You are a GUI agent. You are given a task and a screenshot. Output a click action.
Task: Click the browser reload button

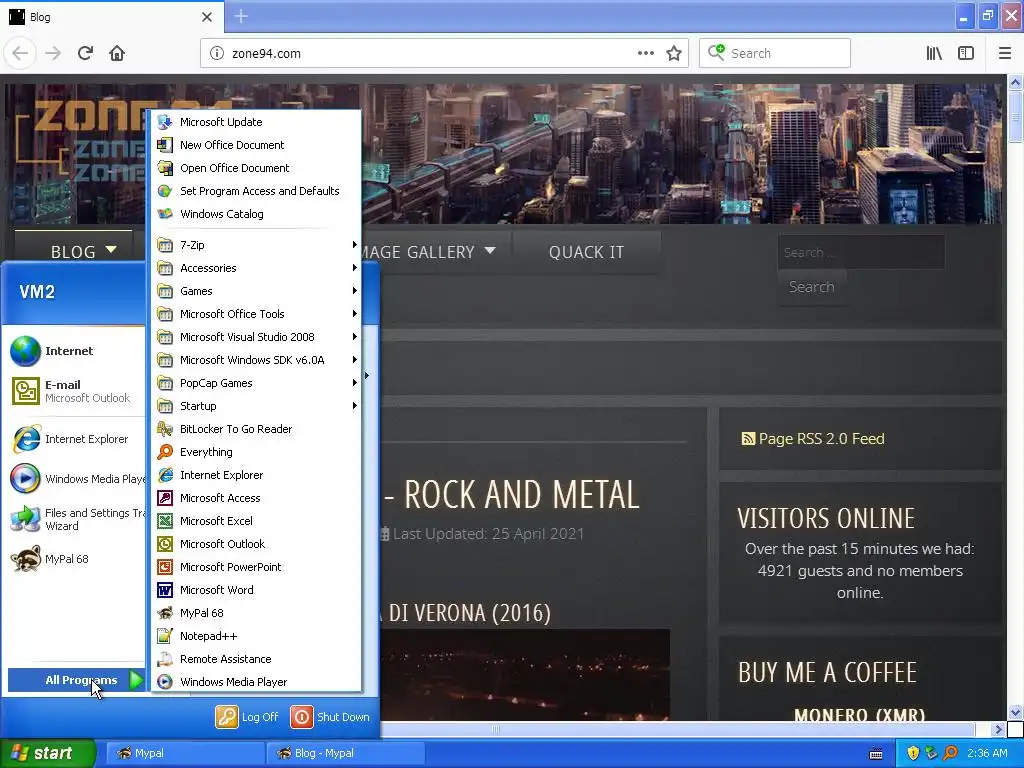tap(85, 53)
